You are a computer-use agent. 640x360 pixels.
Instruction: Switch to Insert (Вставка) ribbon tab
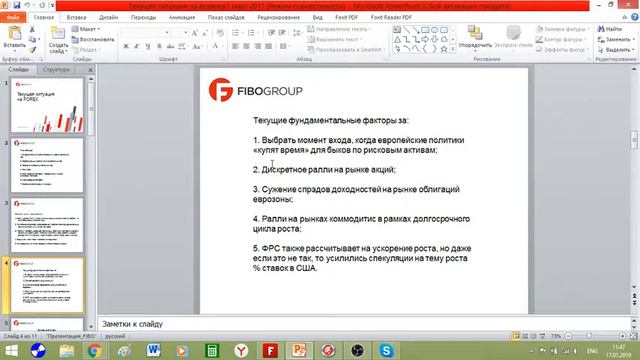point(76,17)
